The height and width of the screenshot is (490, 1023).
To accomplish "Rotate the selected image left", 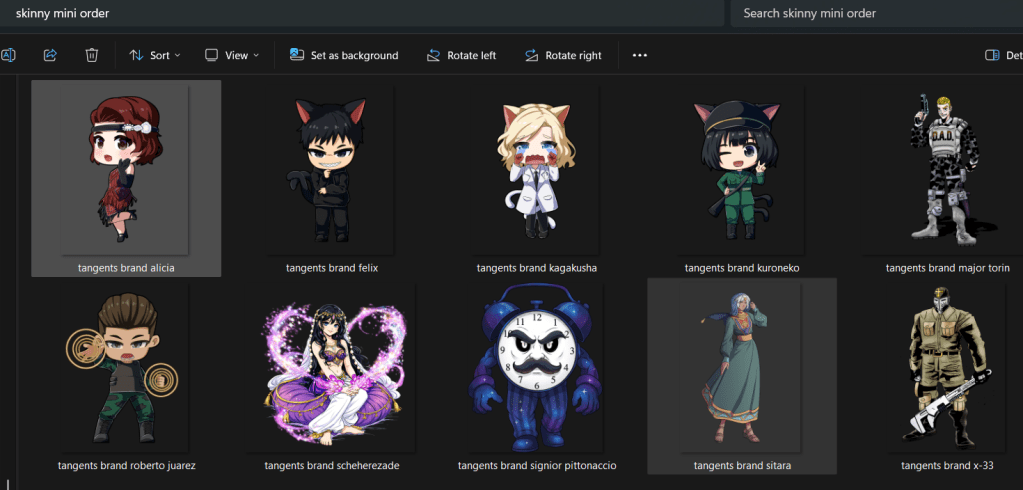I will click(460, 55).
